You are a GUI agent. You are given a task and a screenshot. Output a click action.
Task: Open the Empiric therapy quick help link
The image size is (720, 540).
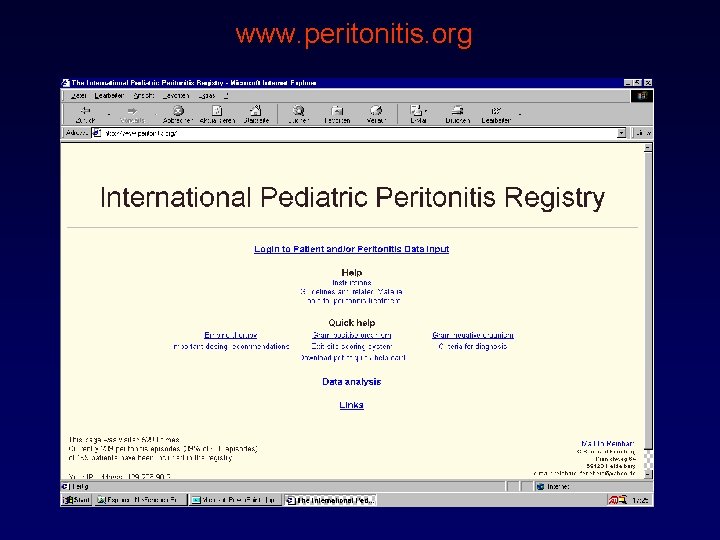pyautogui.click(x=231, y=335)
